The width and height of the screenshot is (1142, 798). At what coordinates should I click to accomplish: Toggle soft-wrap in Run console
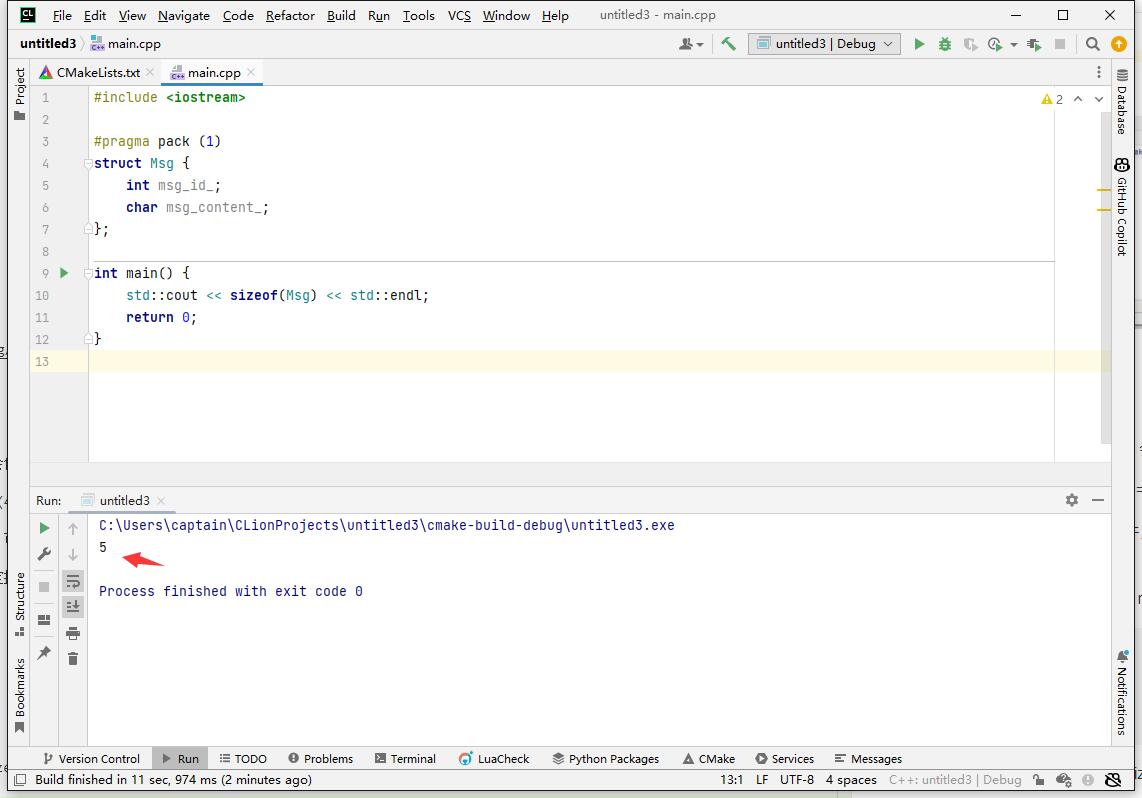pyautogui.click(x=73, y=581)
